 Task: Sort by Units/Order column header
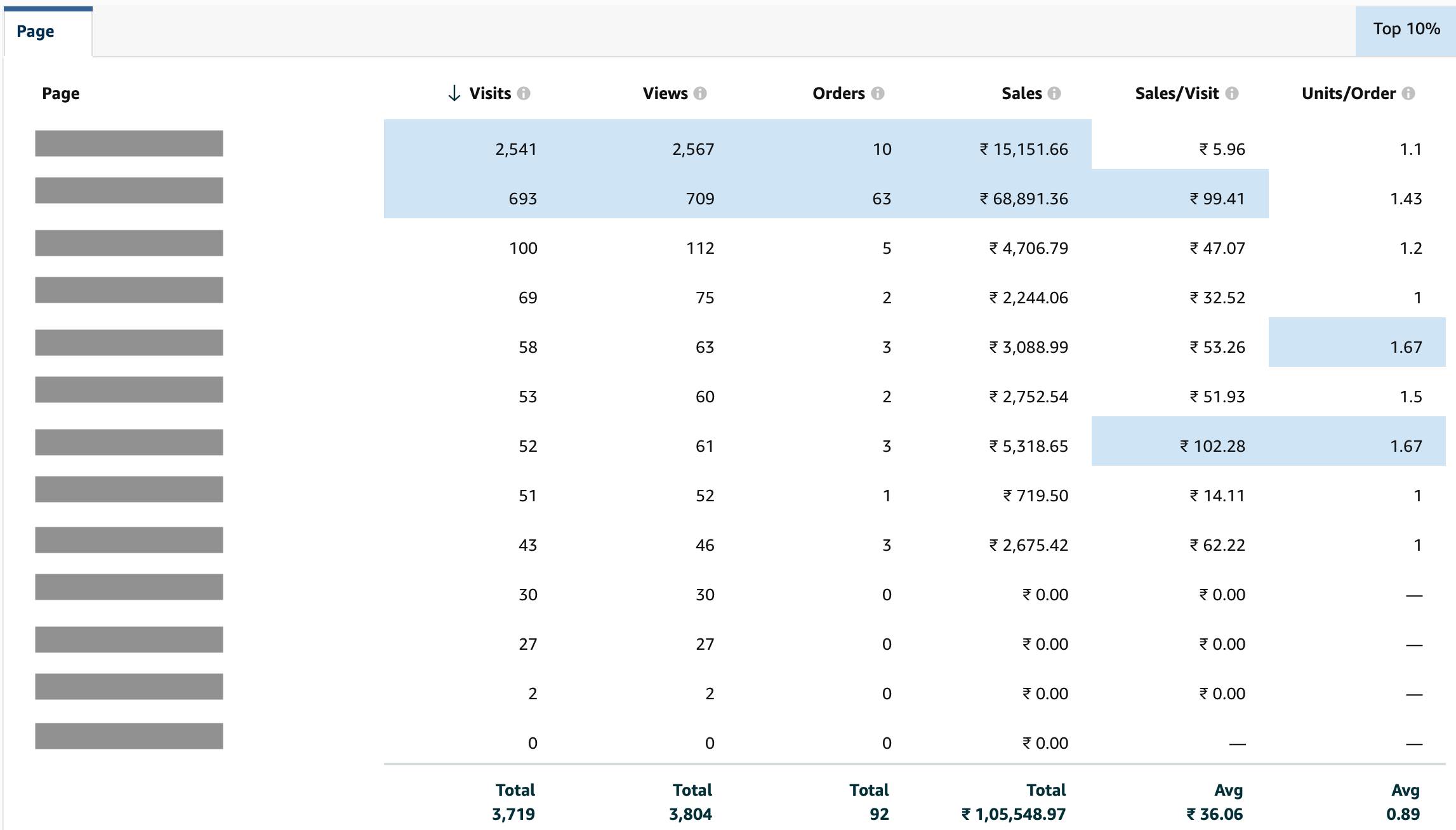tap(1349, 93)
